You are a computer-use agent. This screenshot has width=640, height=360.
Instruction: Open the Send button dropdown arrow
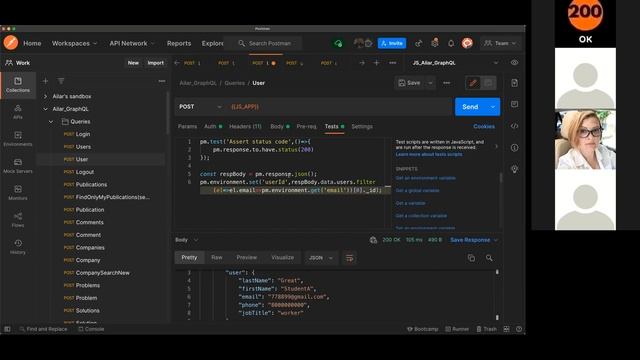pos(493,107)
